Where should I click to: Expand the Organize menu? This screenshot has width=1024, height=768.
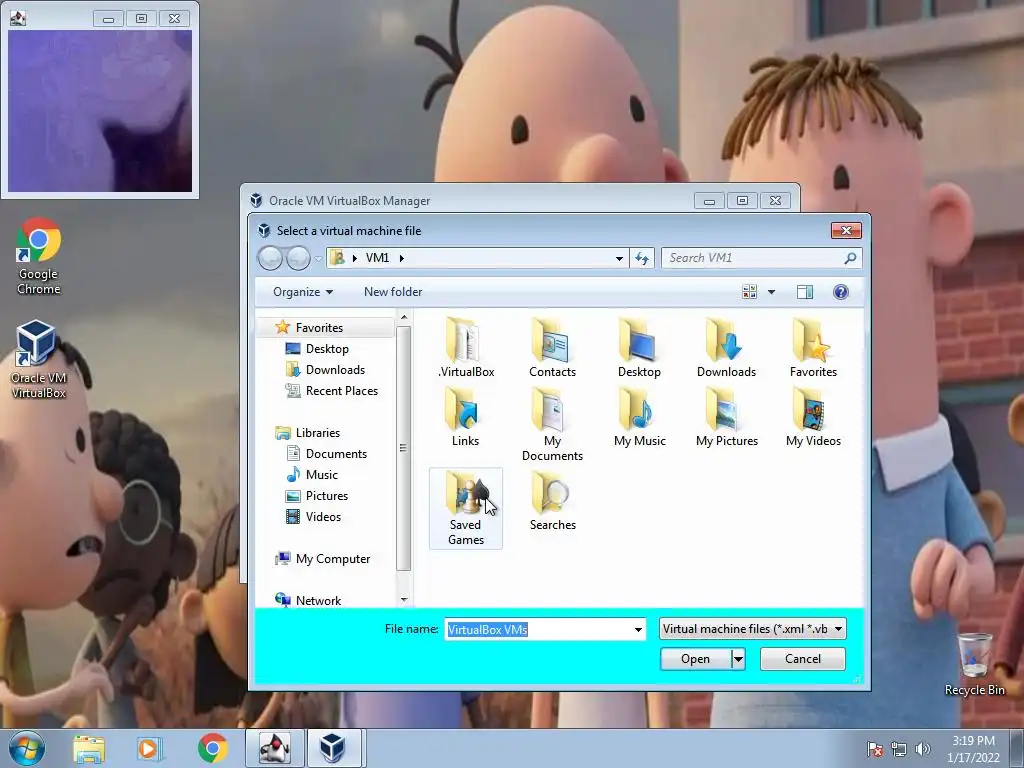[303, 292]
